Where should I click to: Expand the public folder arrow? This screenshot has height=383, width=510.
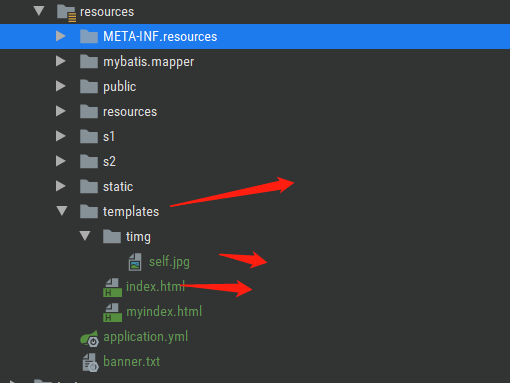pyautogui.click(x=60, y=86)
